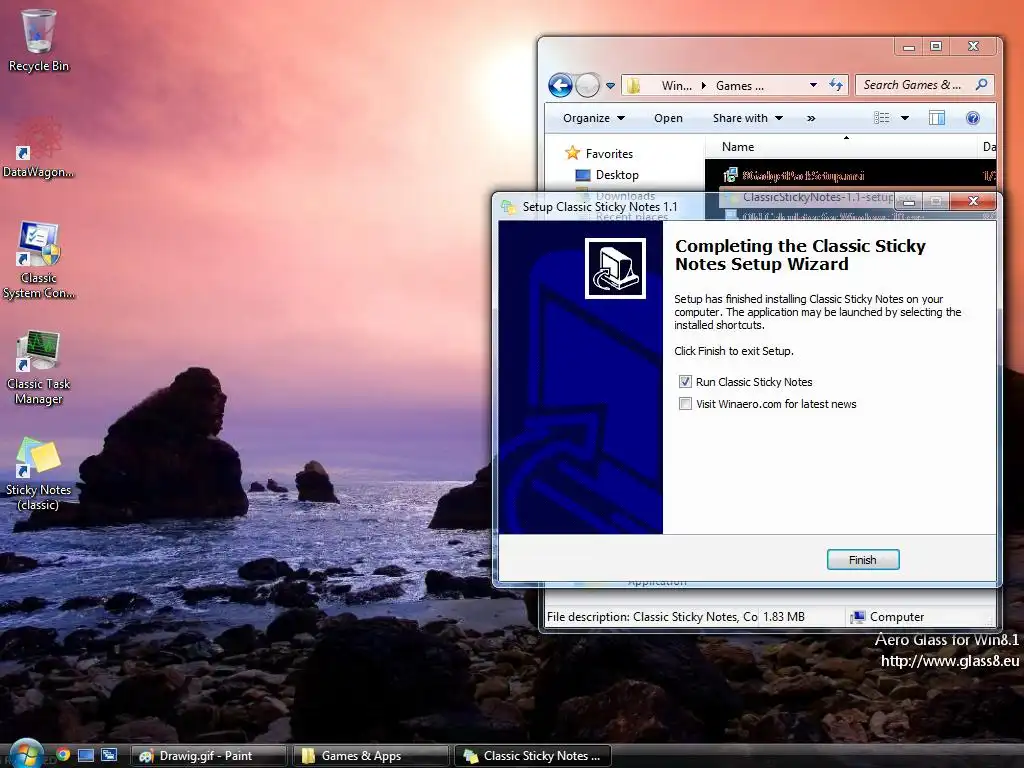
Task: Open the Organize dropdown menu
Action: (594, 118)
